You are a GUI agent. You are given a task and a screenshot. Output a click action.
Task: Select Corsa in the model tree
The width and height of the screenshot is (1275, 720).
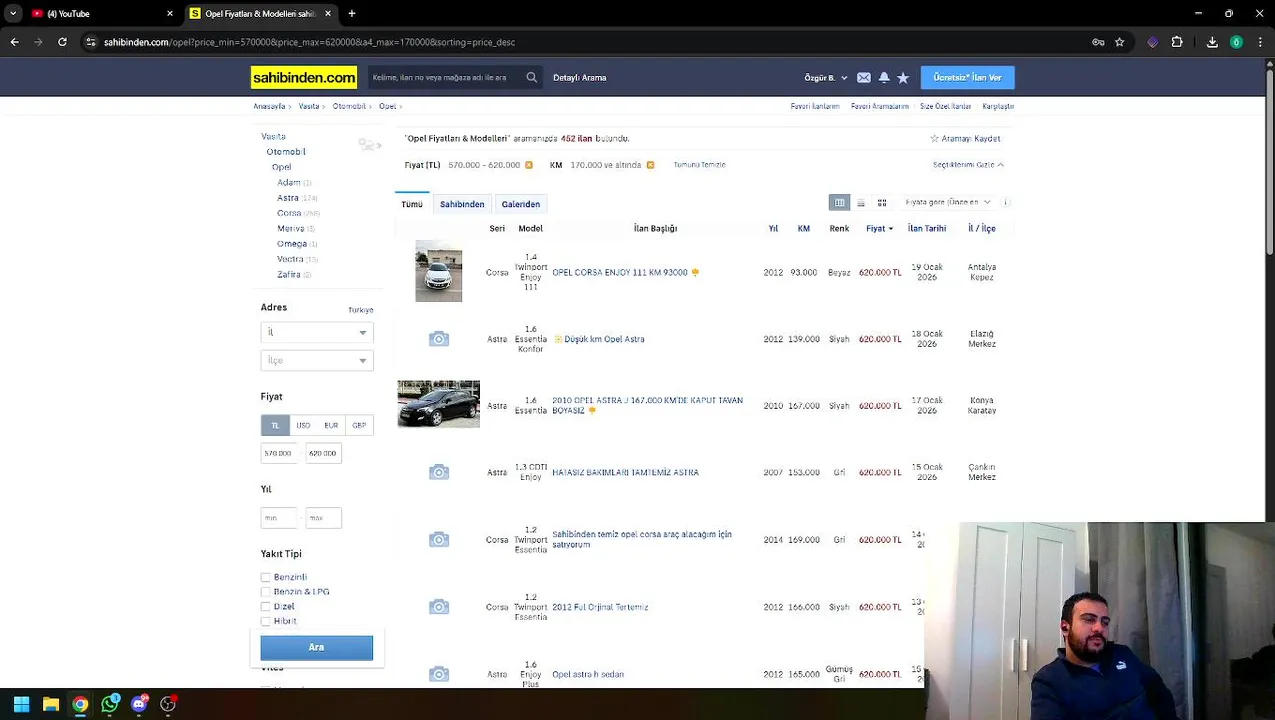click(289, 213)
